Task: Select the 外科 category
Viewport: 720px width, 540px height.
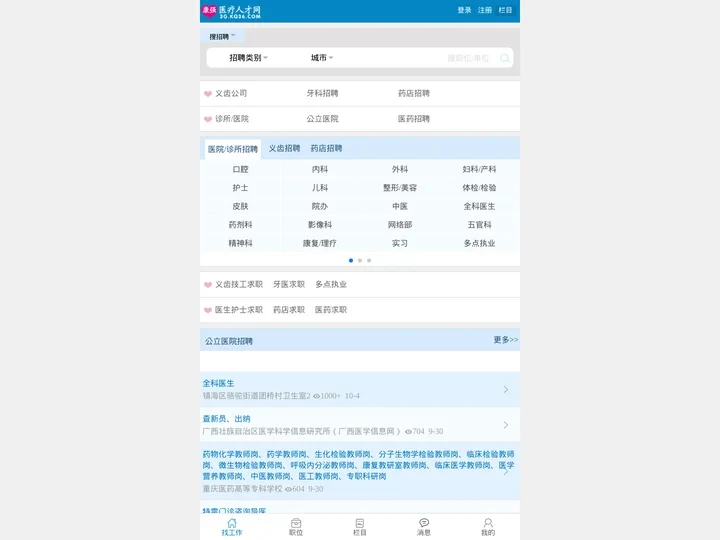Action: [x=399, y=169]
